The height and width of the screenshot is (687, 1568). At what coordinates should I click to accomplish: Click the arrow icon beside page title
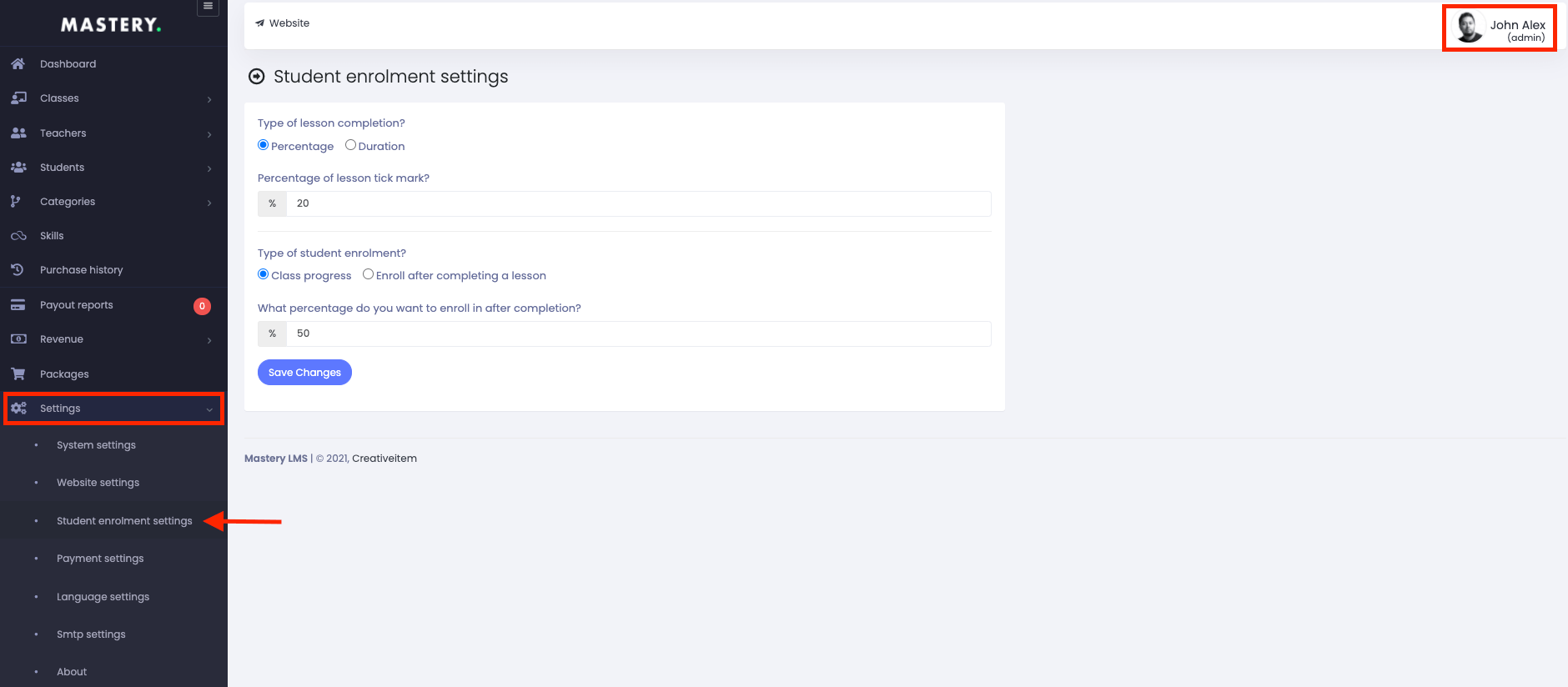point(257,77)
